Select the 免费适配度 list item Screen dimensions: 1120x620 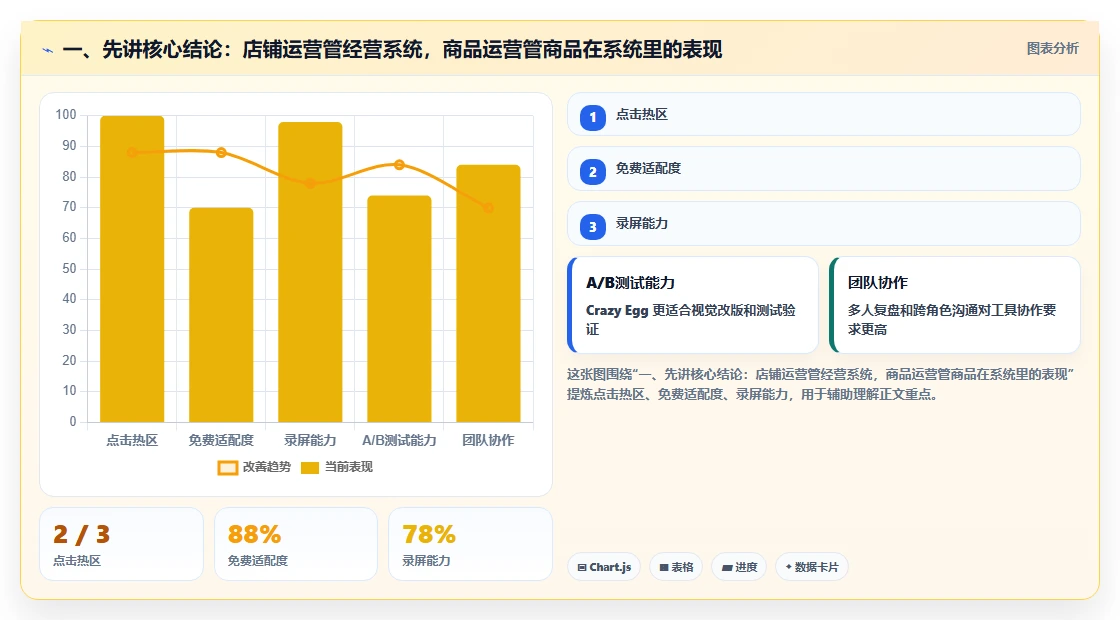(x=824, y=169)
